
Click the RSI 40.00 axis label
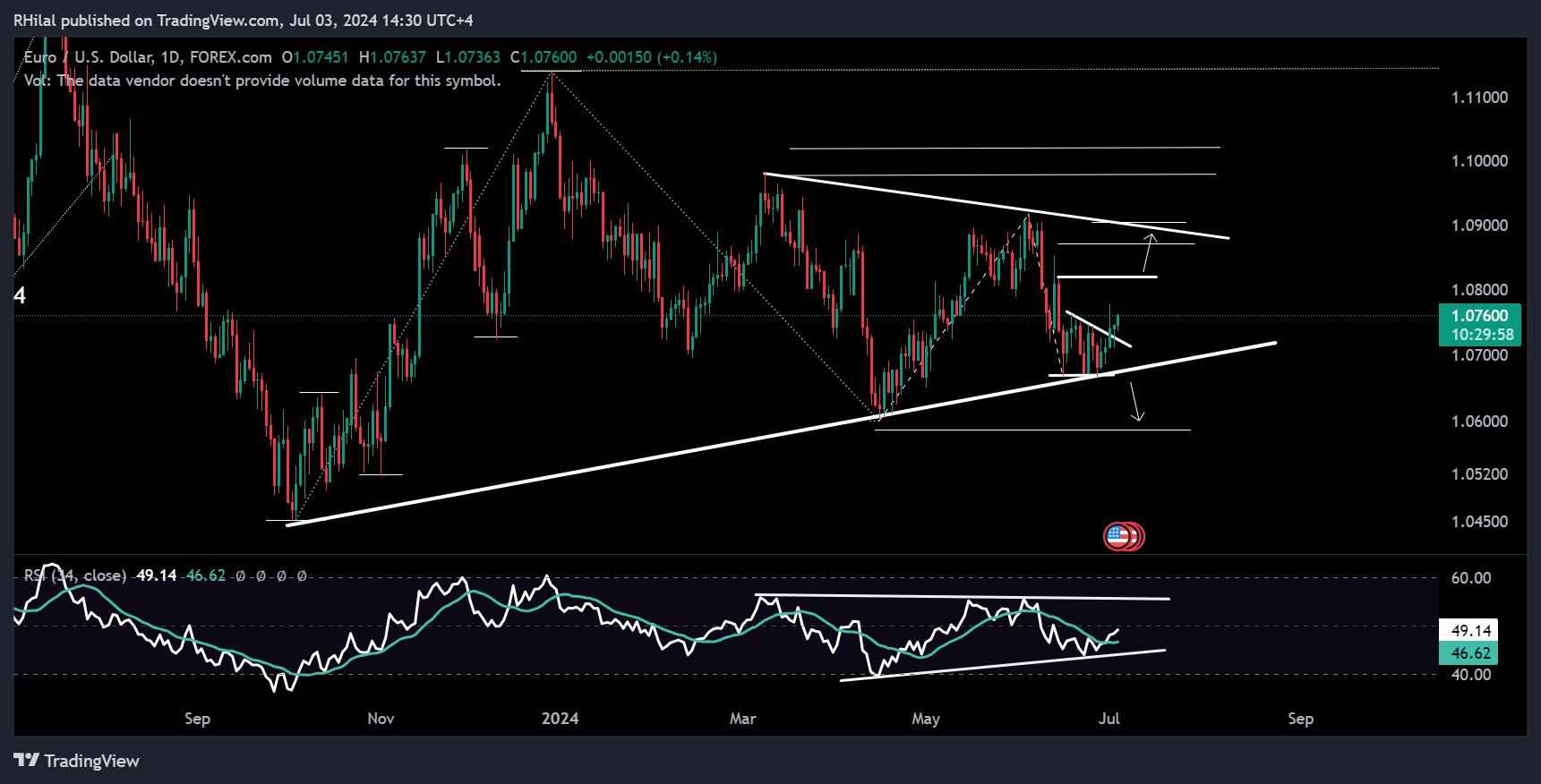(x=1471, y=675)
